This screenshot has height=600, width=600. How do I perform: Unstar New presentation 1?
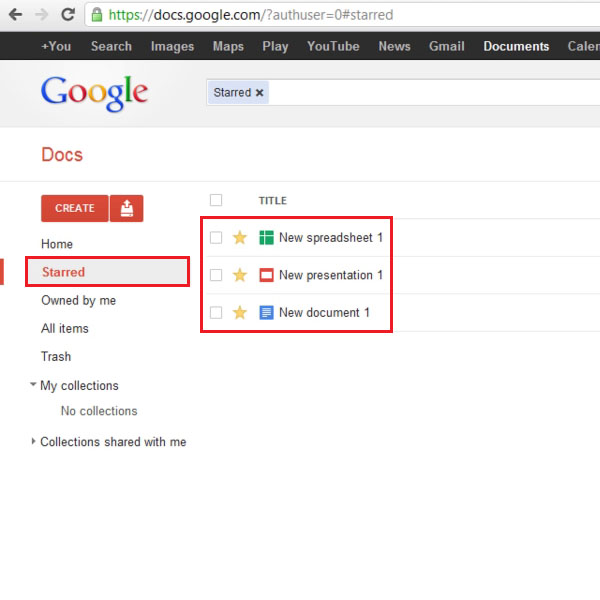click(240, 275)
